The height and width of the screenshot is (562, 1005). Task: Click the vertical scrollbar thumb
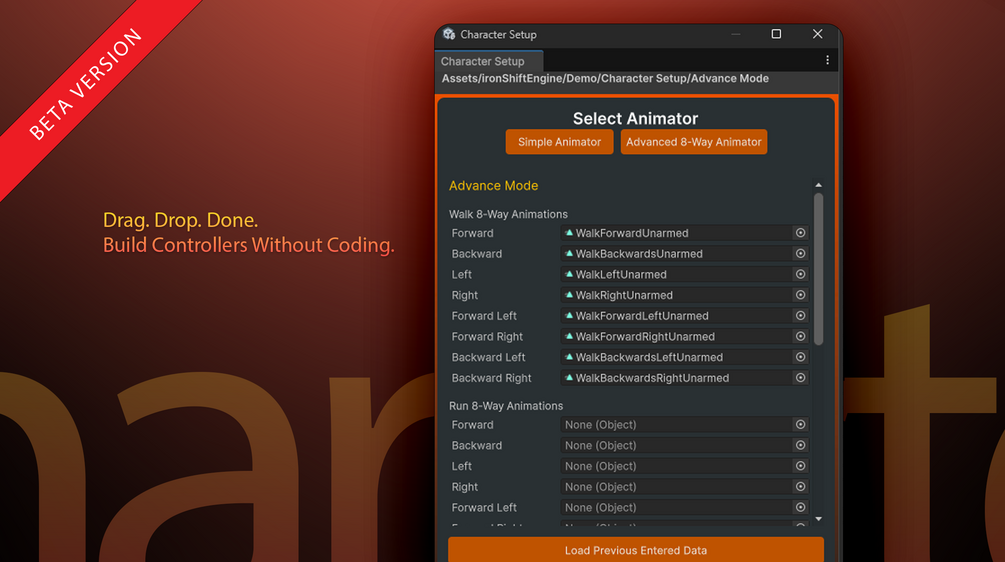point(818,269)
